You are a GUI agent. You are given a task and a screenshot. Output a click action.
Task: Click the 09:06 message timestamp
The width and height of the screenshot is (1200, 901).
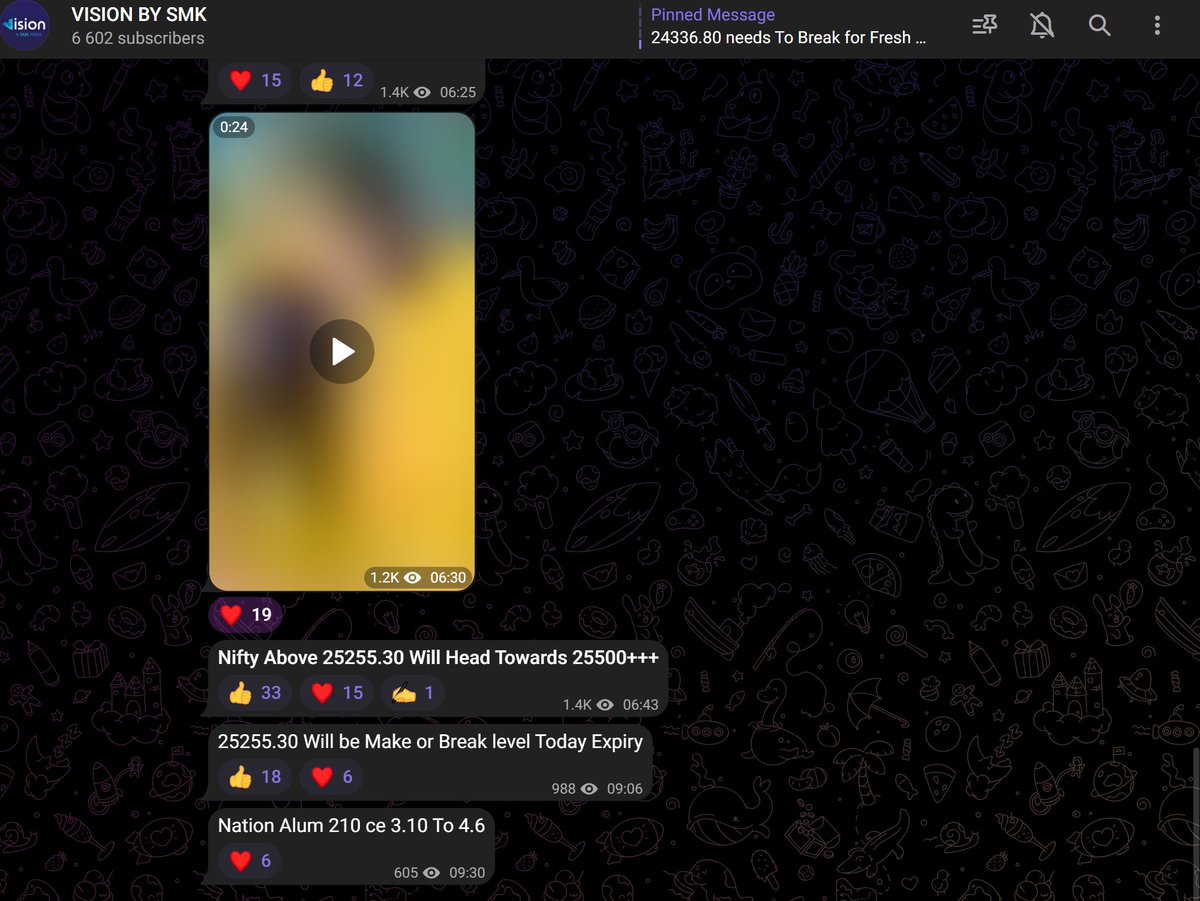tap(625, 789)
